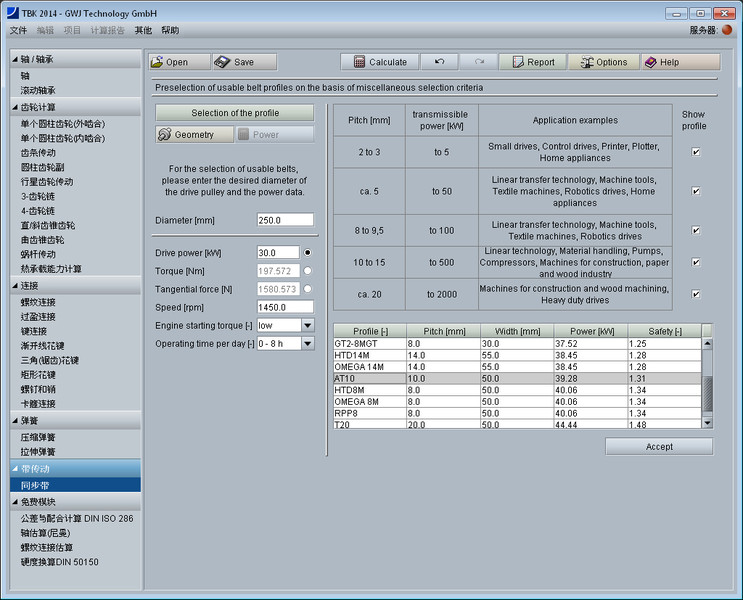Open the 帮助 menu
Screen dimensions: 743x600
[x=170, y=31]
